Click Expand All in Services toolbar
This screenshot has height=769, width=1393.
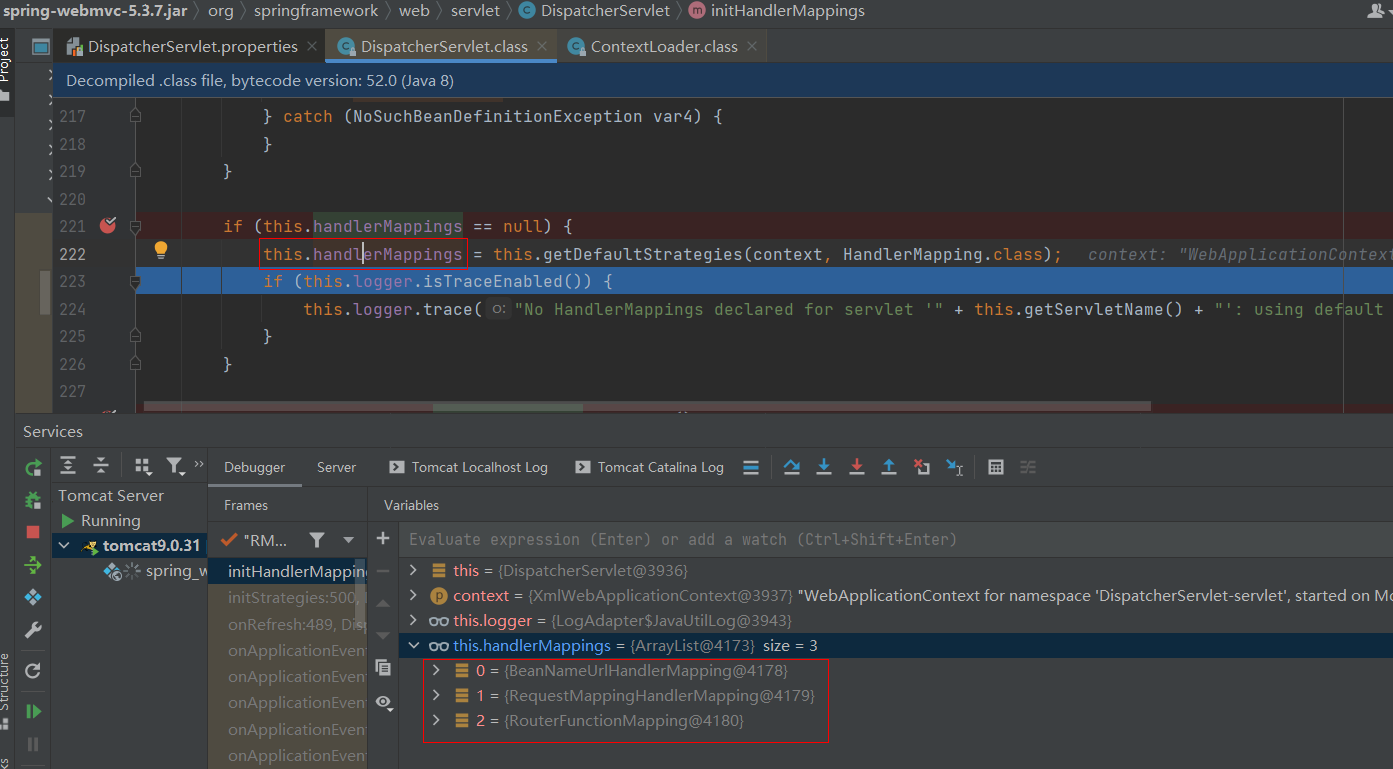click(68, 466)
